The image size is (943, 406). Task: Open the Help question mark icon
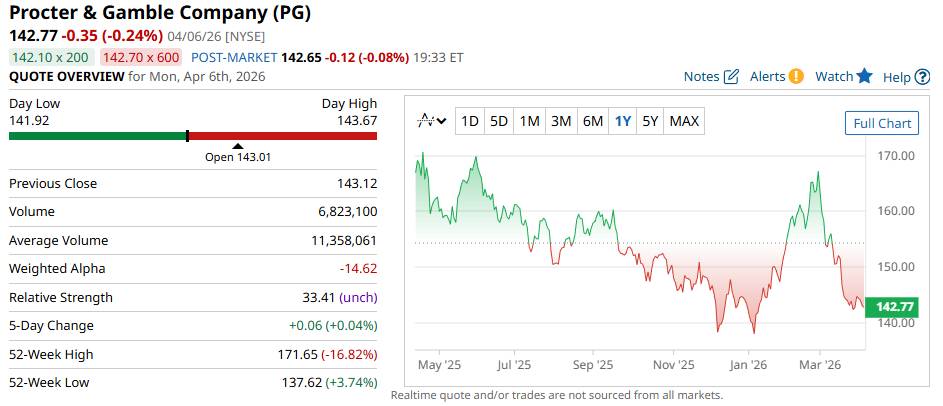[921, 77]
